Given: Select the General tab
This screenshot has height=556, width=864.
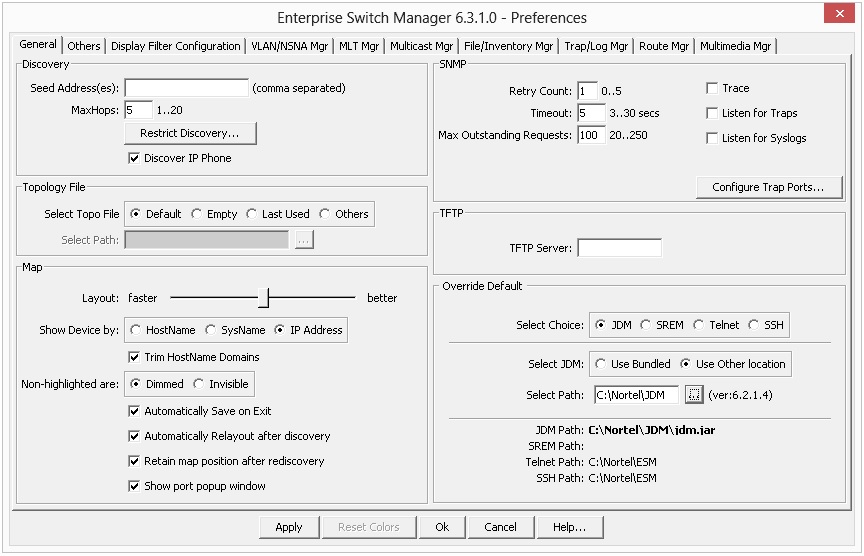Looking at the screenshot, I should (37, 44).
